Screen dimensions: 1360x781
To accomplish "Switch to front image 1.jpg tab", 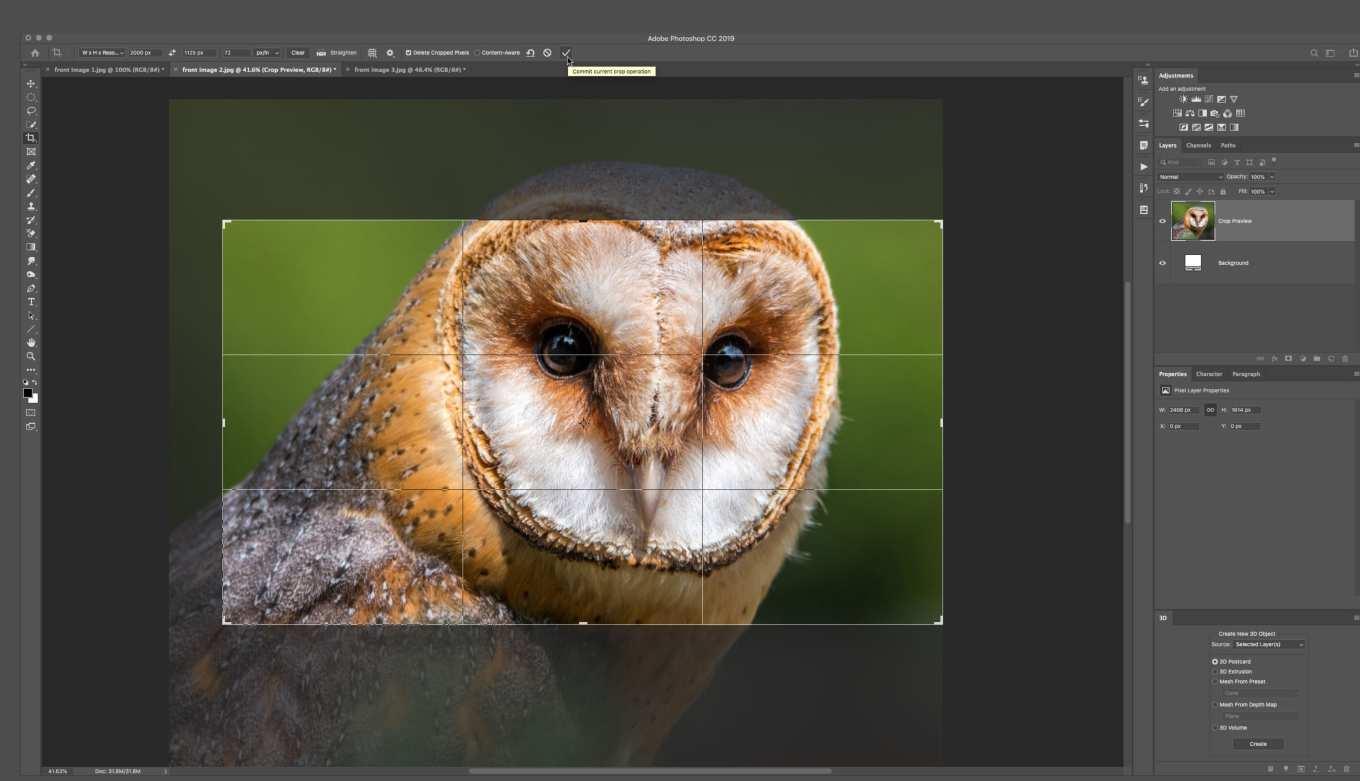I will (109, 70).
